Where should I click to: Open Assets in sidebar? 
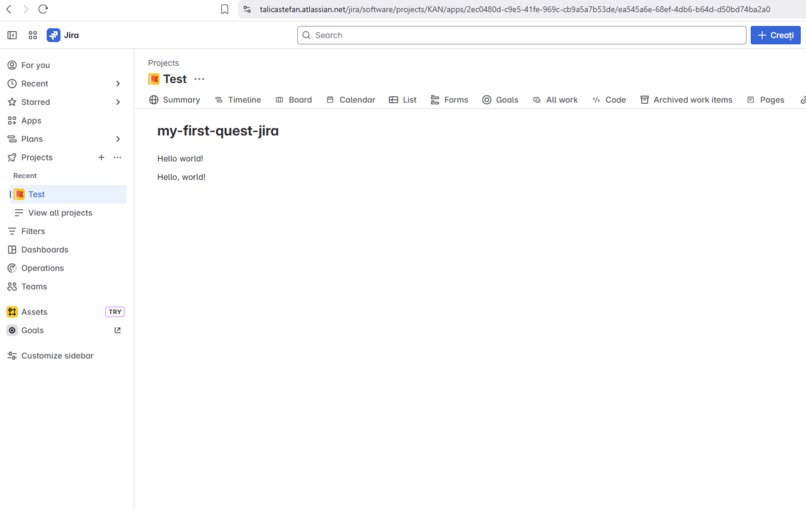click(x=34, y=312)
